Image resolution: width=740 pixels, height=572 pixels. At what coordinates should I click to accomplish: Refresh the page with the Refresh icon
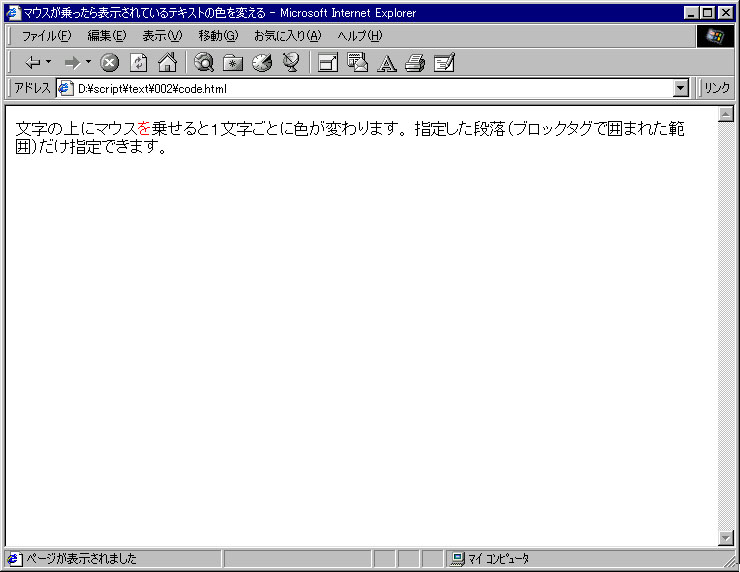(x=139, y=63)
